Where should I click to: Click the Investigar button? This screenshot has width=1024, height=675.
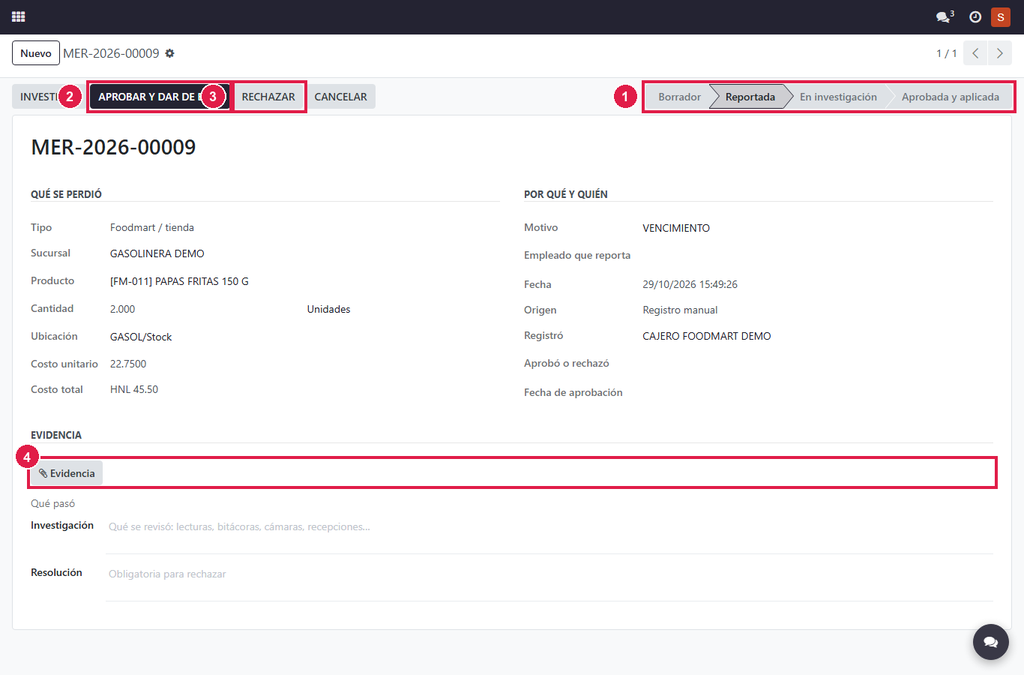point(37,97)
